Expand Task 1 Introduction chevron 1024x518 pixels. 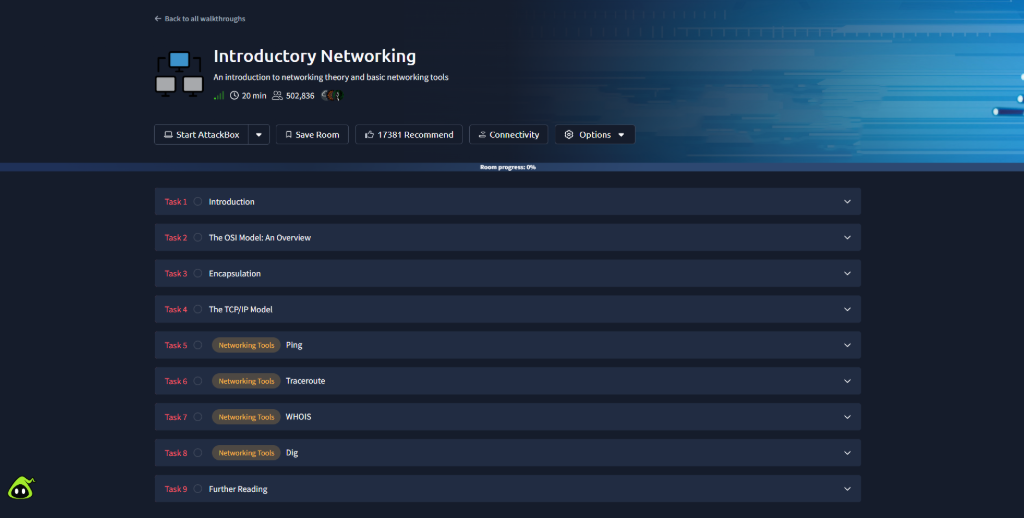point(847,202)
